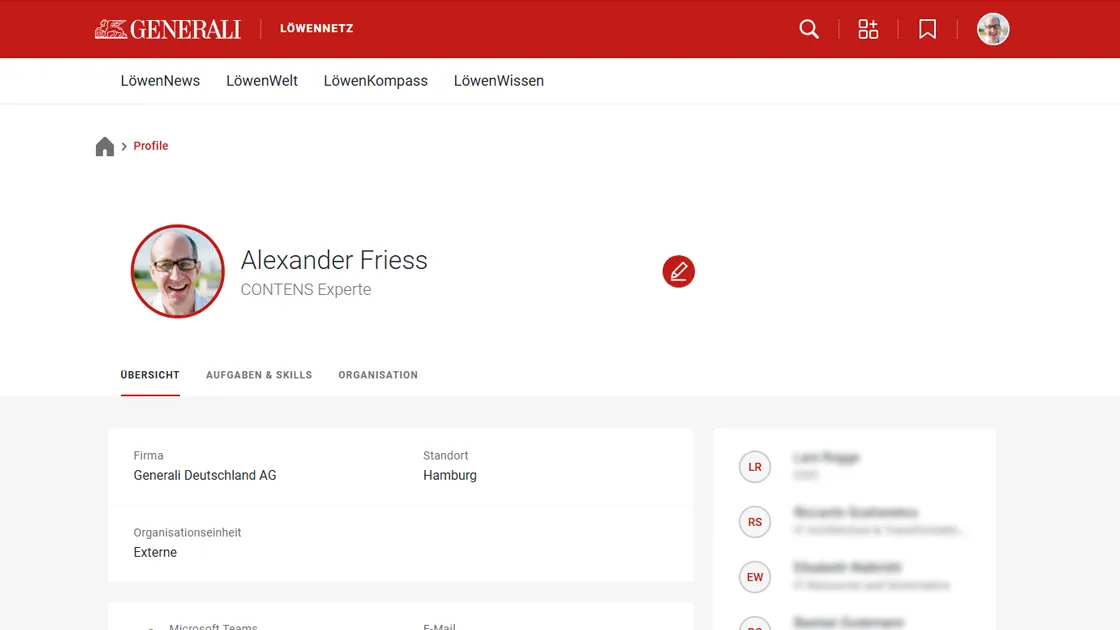Edit the profile with the red pencil icon
Image resolution: width=1120 pixels, height=630 pixels.
pyautogui.click(x=679, y=271)
